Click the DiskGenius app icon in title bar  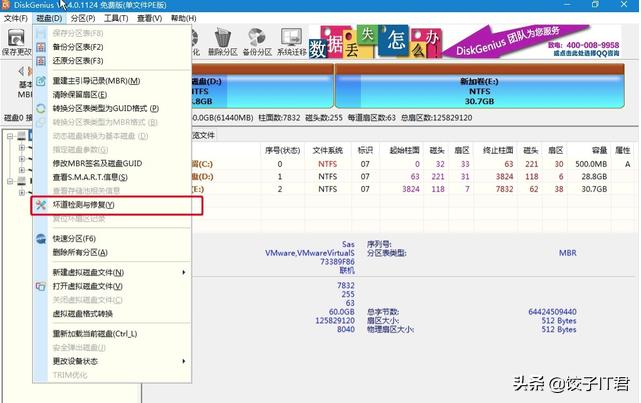click(6, 5)
